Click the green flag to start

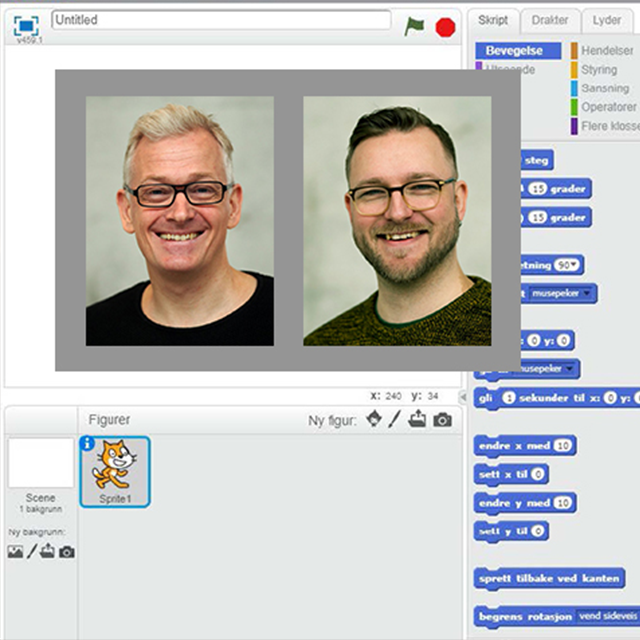tap(414, 27)
